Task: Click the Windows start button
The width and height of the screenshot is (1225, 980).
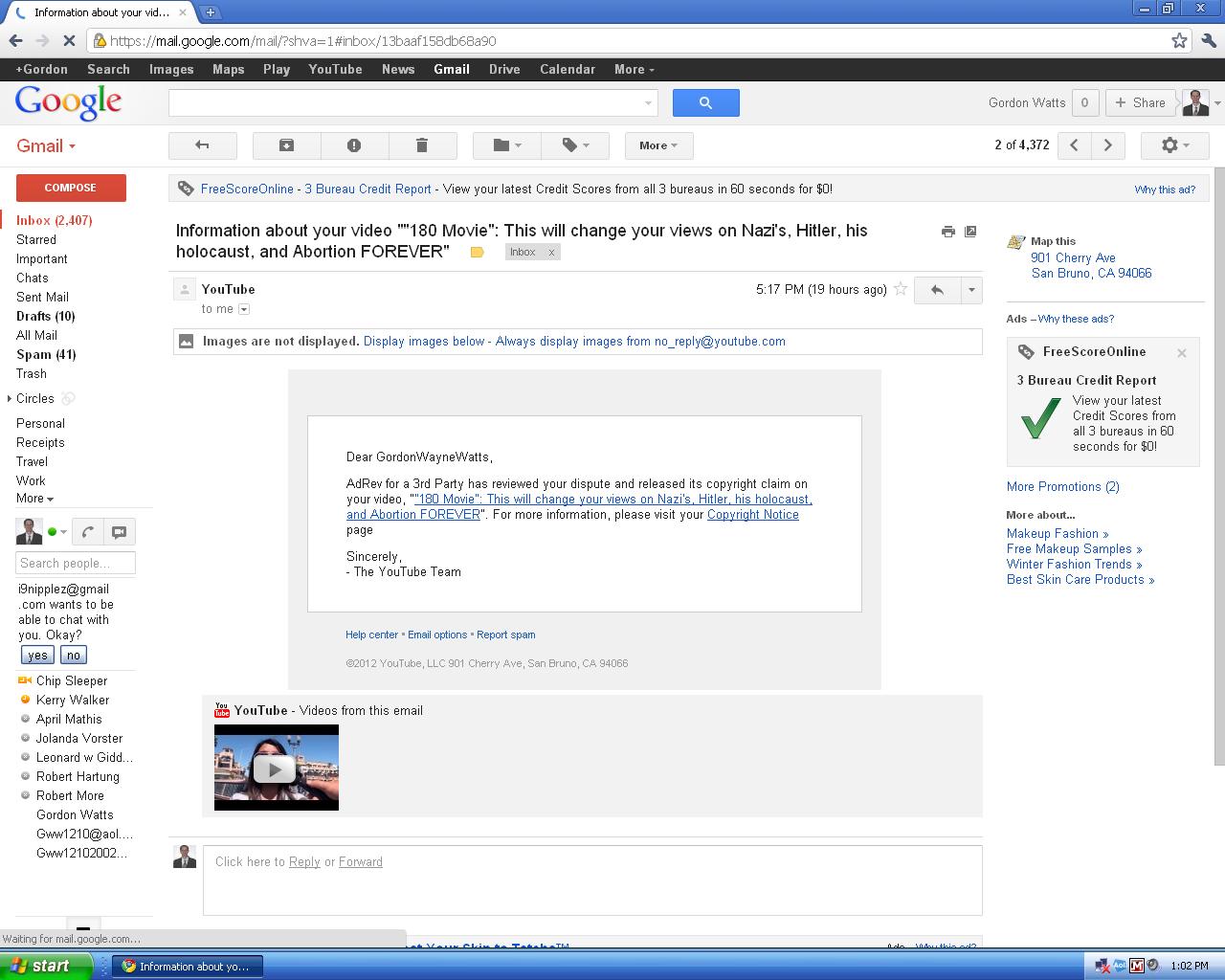Action: click(46, 966)
